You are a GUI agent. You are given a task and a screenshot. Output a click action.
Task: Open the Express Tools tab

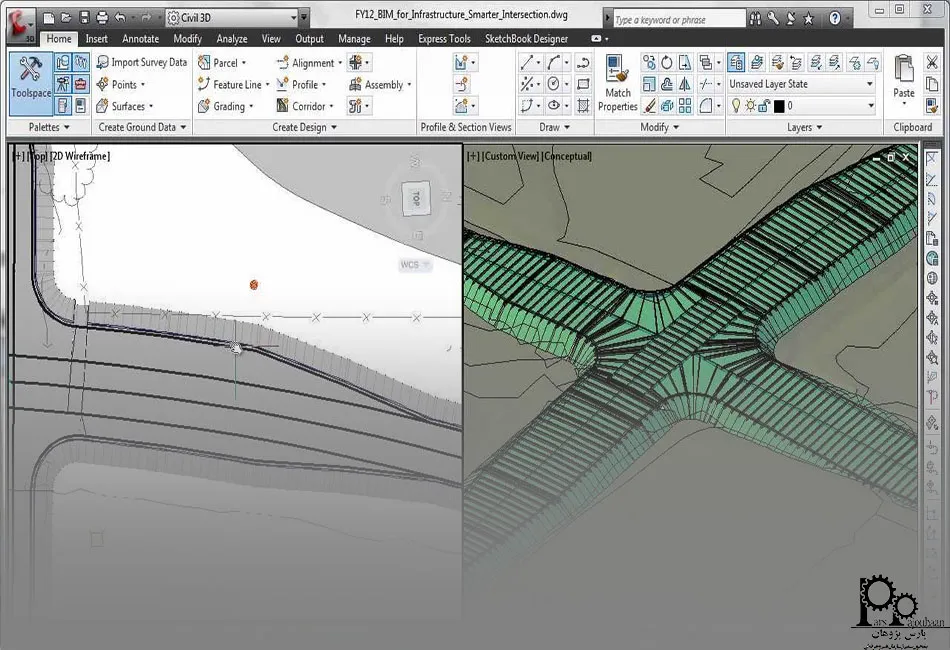pyautogui.click(x=444, y=38)
